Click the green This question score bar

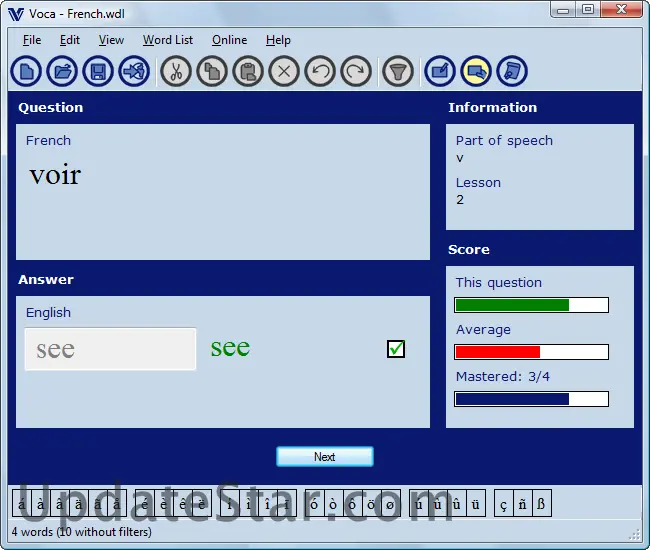click(531, 305)
